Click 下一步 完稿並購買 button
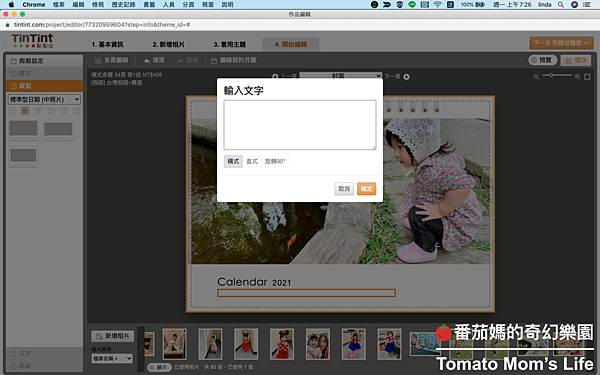This screenshot has height=375, width=600. (561, 43)
